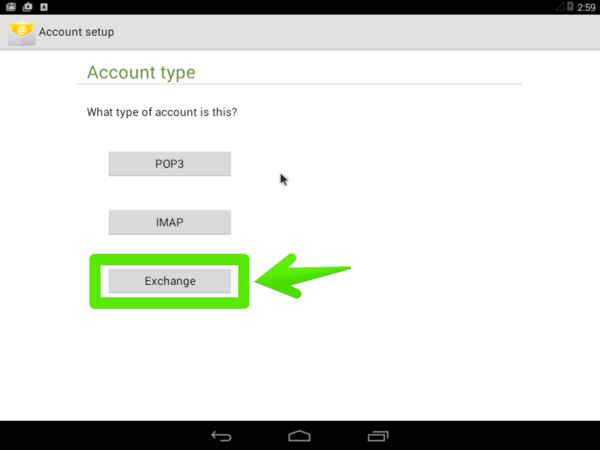Choose the IMAP account type button

pyautogui.click(x=170, y=222)
